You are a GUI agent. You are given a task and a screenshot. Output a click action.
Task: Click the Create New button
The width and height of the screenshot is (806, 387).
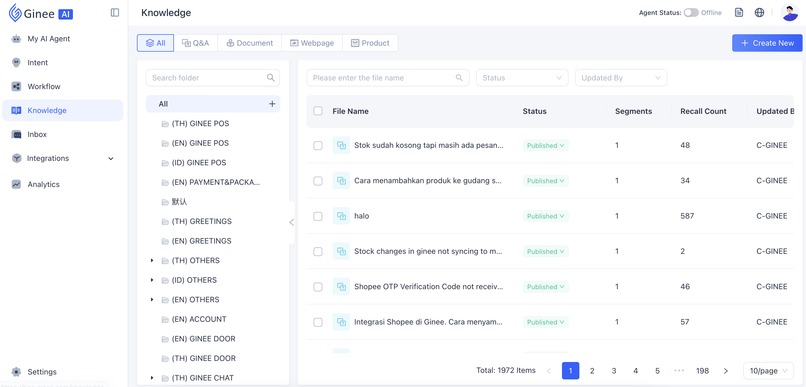[767, 43]
